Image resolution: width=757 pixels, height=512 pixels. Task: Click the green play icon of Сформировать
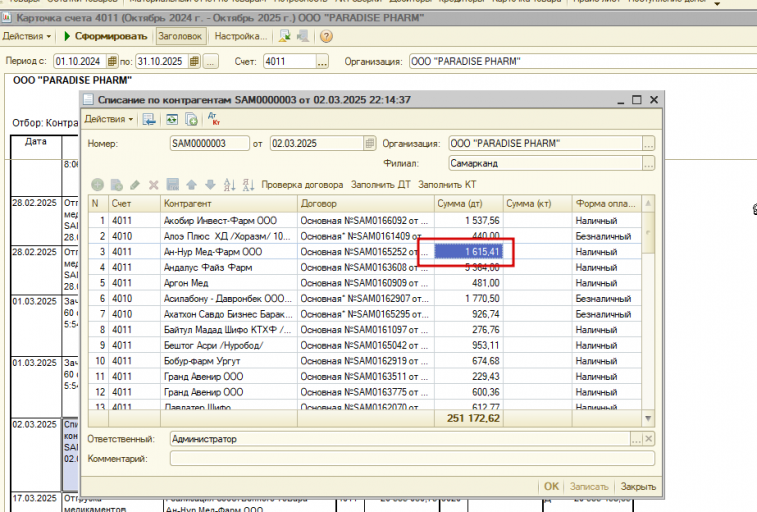tap(67, 36)
